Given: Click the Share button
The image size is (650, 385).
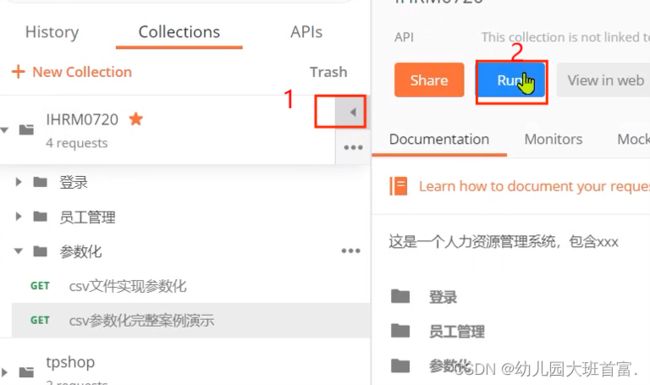Looking at the screenshot, I should click(x=429, y=80).
